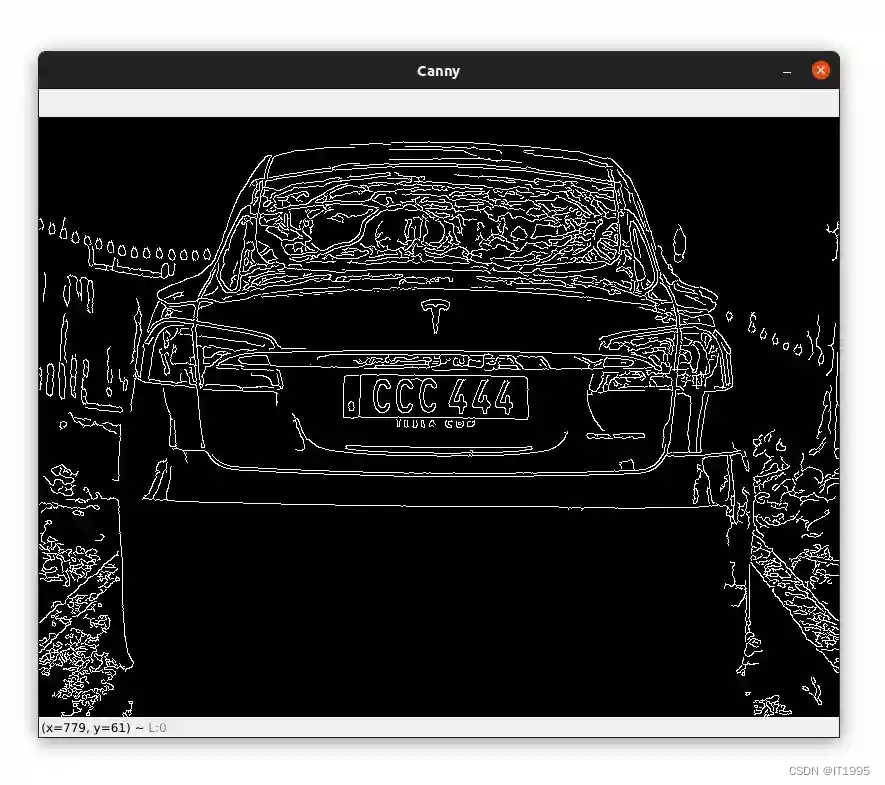The image size is (885, 785).
Task: Click the minimize button on the Canny window
Action: (x=787, y=70)
